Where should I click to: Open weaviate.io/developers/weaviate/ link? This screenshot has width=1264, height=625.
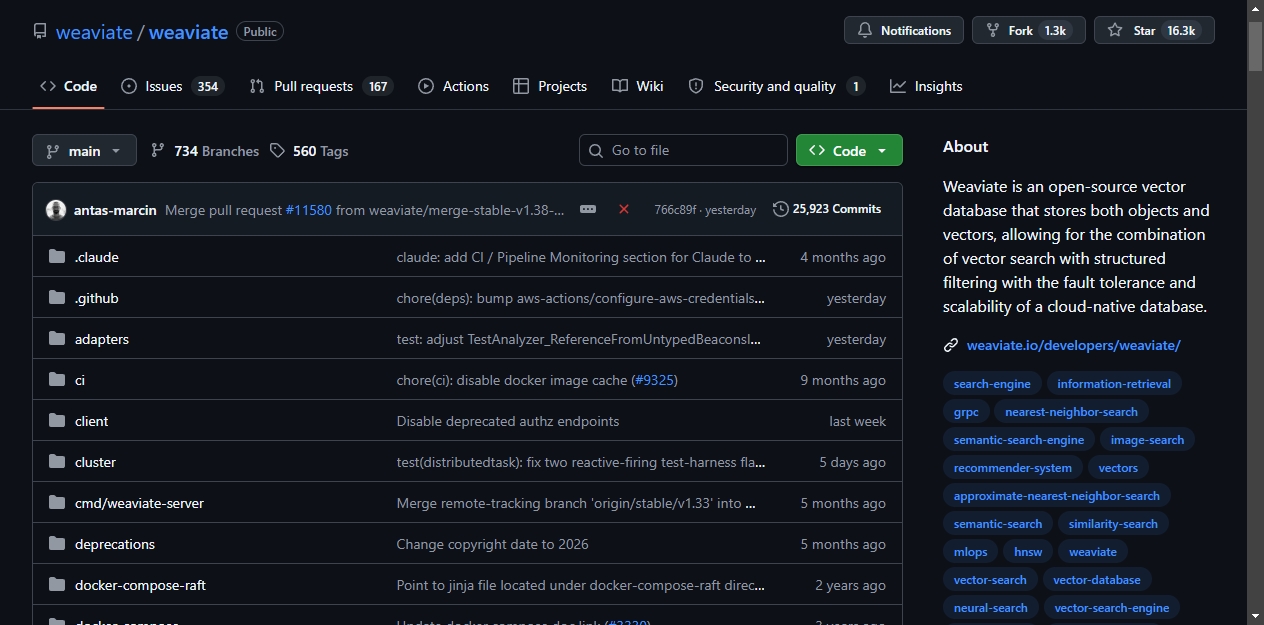pyautogui.click(x=1074, y=345)
